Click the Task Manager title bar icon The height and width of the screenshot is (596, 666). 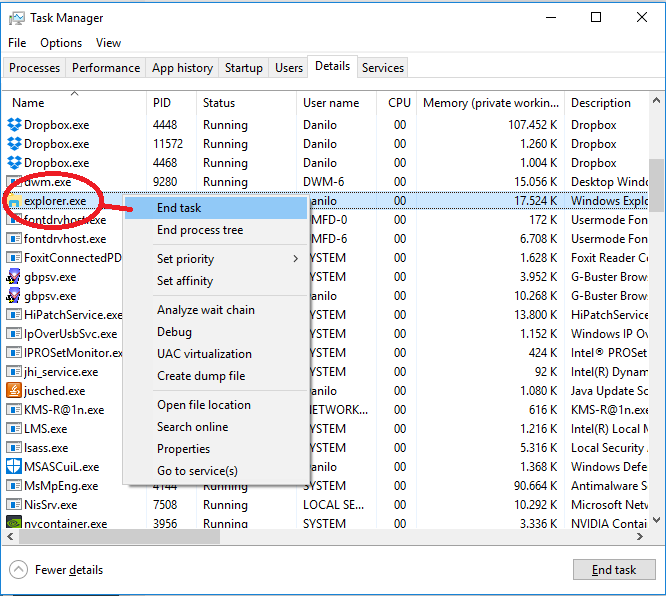17,18
